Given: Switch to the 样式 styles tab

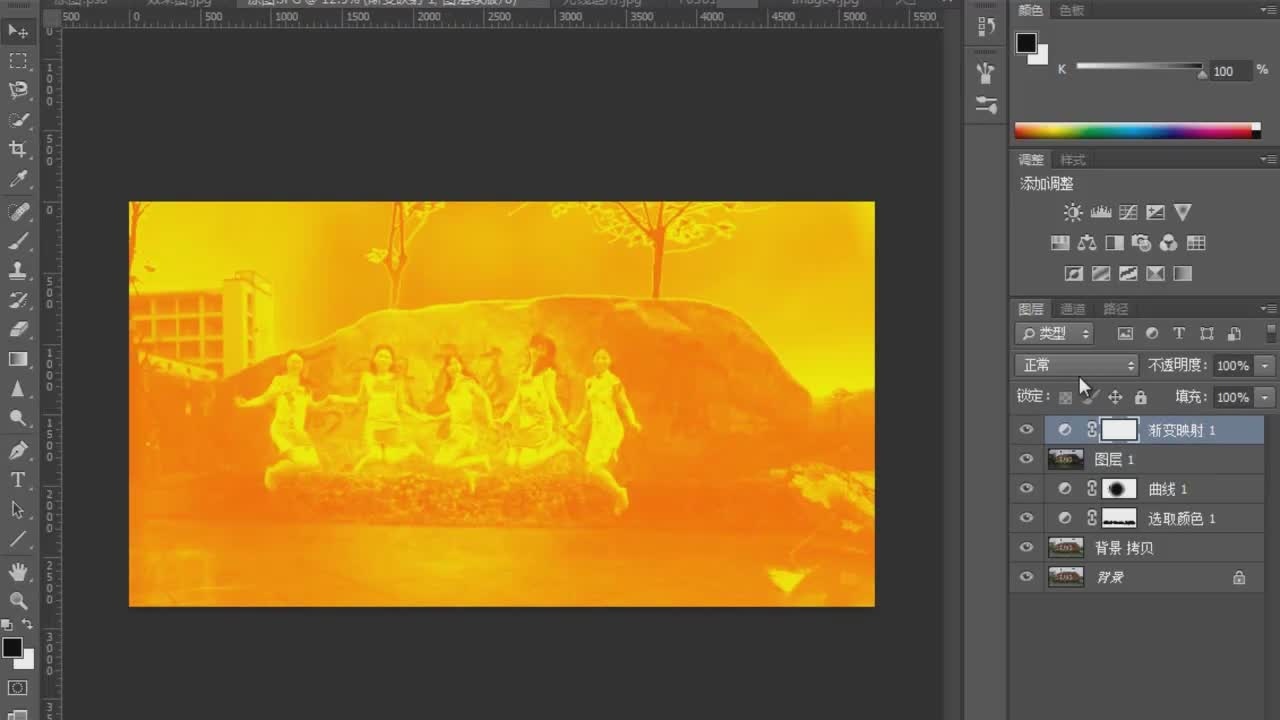Looking at the screenshot, I should 1073,160.
